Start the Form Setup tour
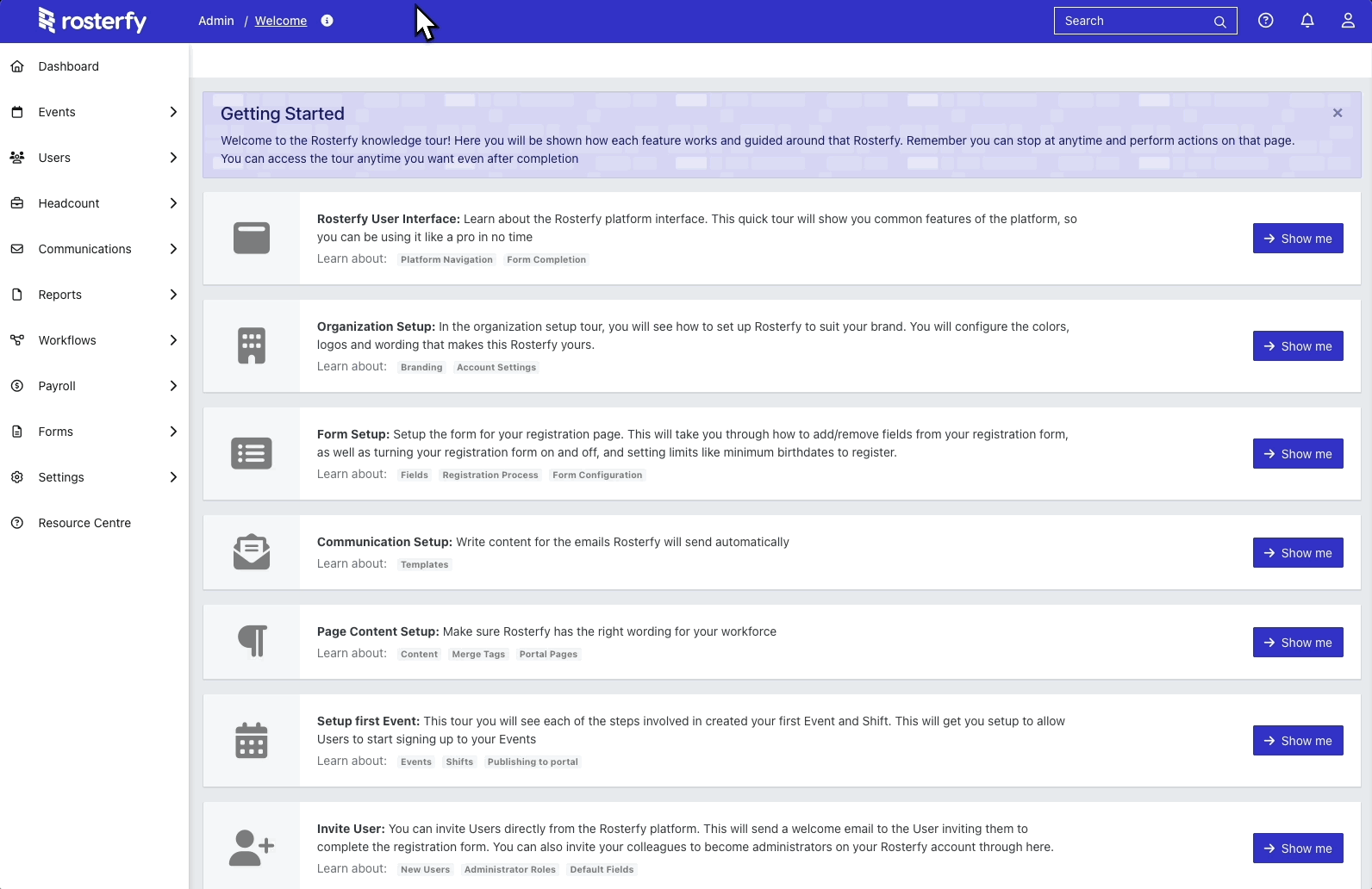The image size is (1372, 889). (x=1297, y=454)
